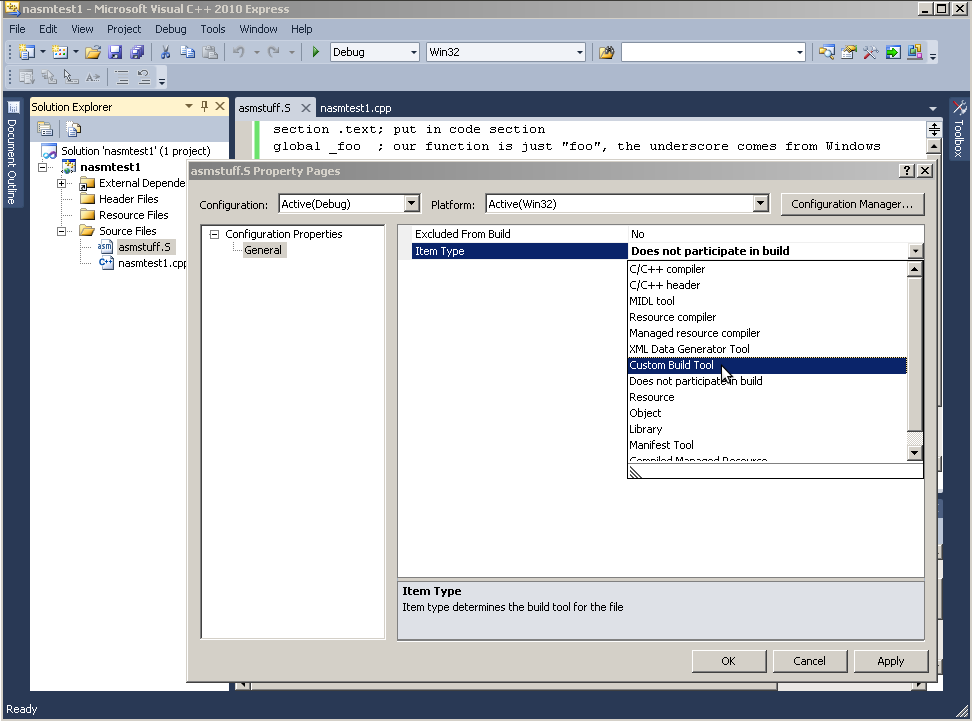Click the Save floppy disk icon

click(x=115, y=52)
